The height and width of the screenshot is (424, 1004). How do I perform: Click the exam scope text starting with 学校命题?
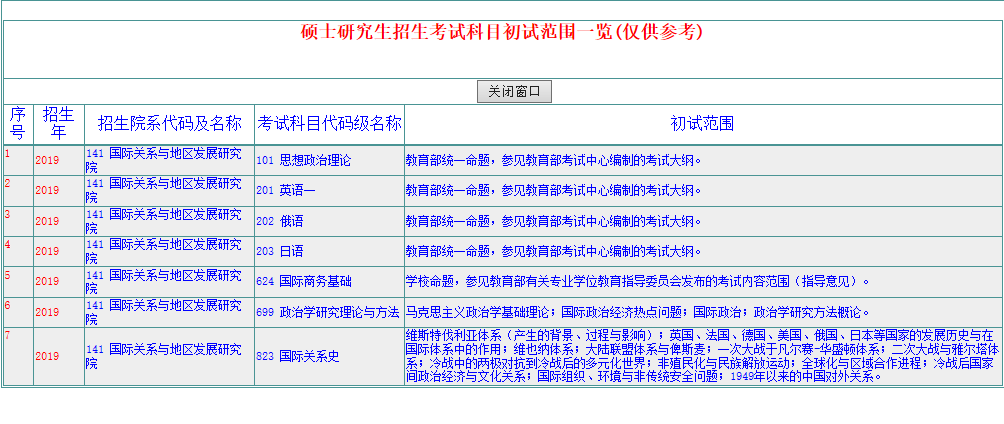638,281
